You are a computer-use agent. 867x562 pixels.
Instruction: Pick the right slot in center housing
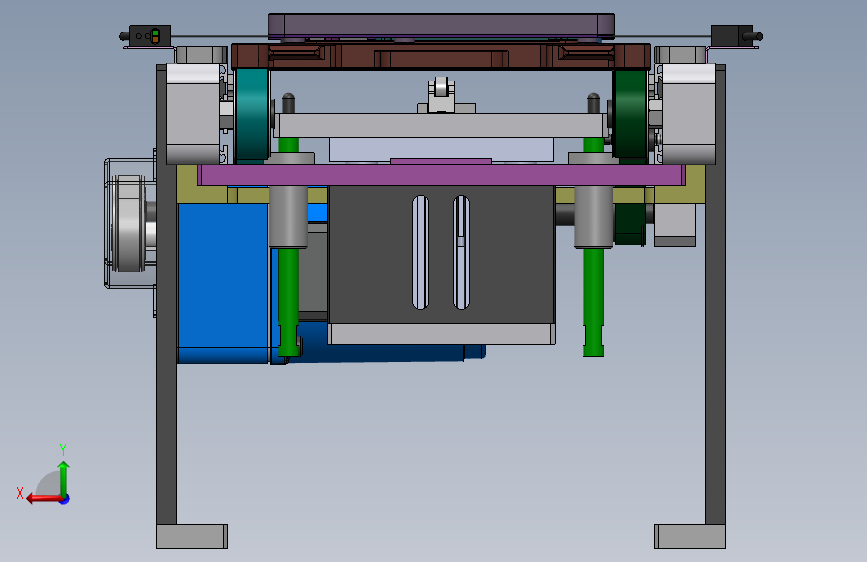pyautogui.click(x=461, y=252)
